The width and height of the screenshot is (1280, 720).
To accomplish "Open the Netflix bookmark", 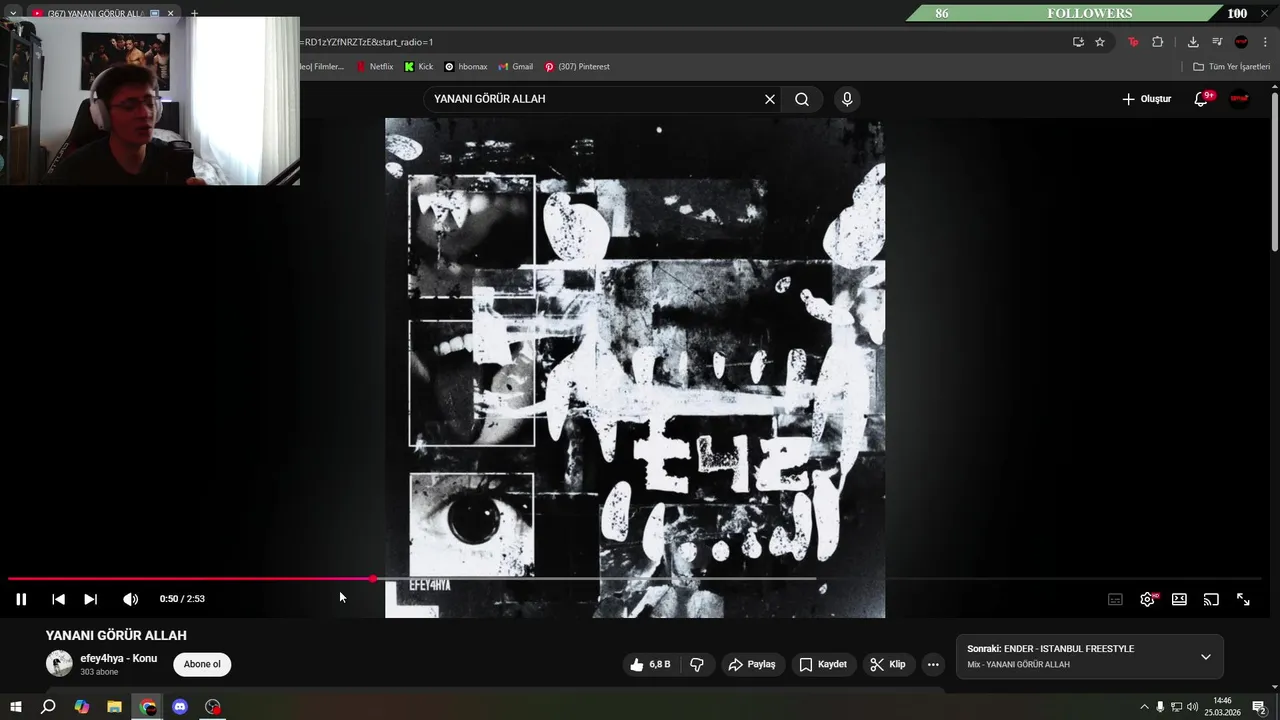I will [375, 67].
